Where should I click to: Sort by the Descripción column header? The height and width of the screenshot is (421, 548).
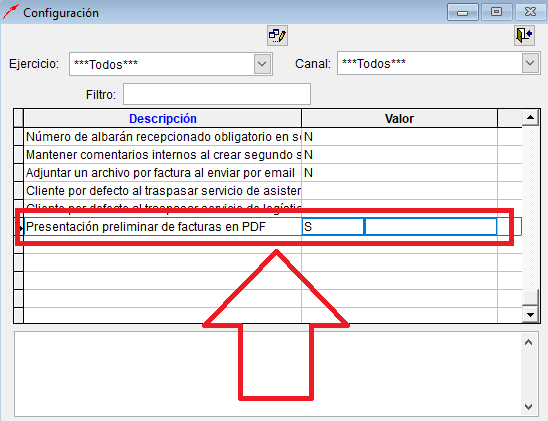(x=163, y=118)
